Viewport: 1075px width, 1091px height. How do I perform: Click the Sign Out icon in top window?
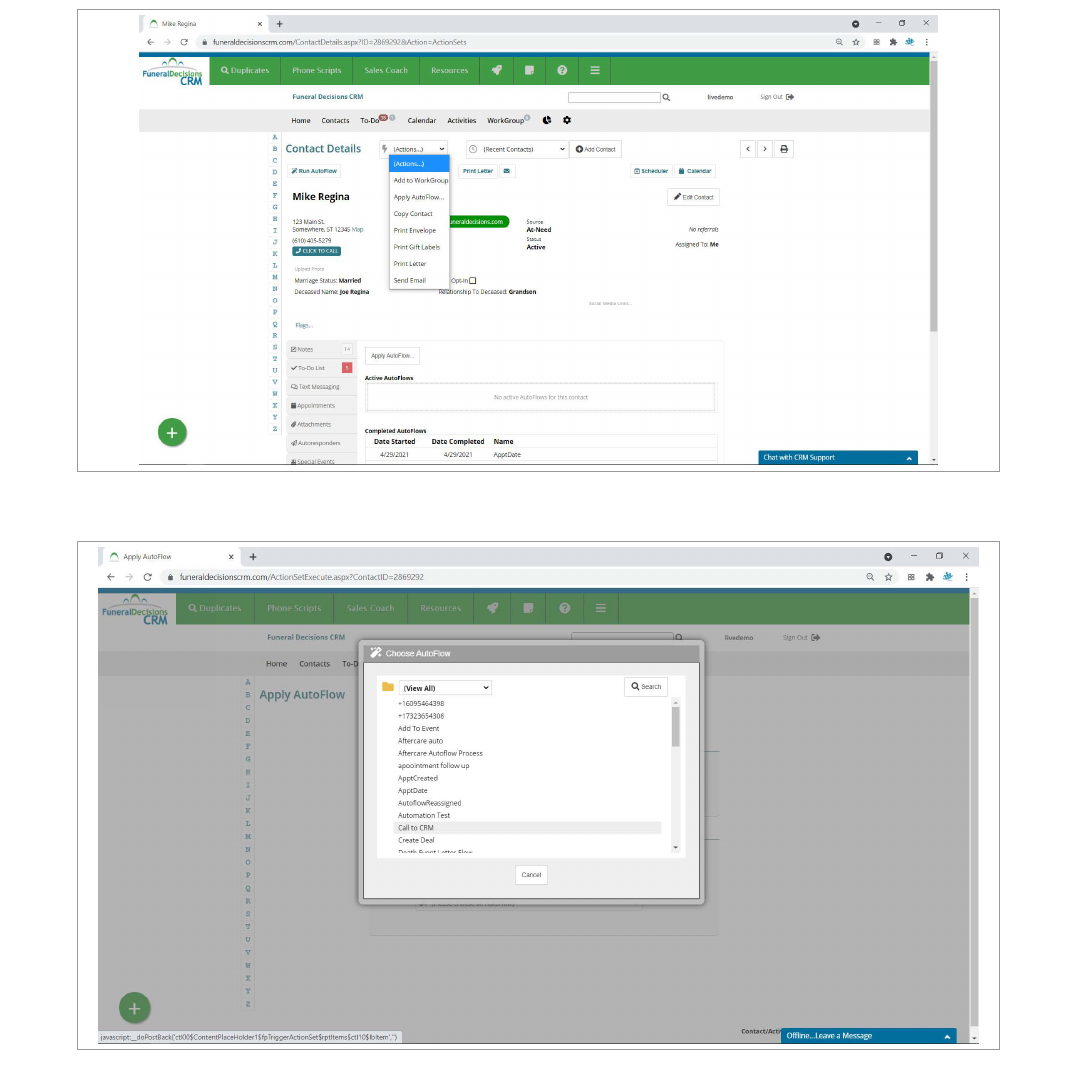(x=790, y=97)
